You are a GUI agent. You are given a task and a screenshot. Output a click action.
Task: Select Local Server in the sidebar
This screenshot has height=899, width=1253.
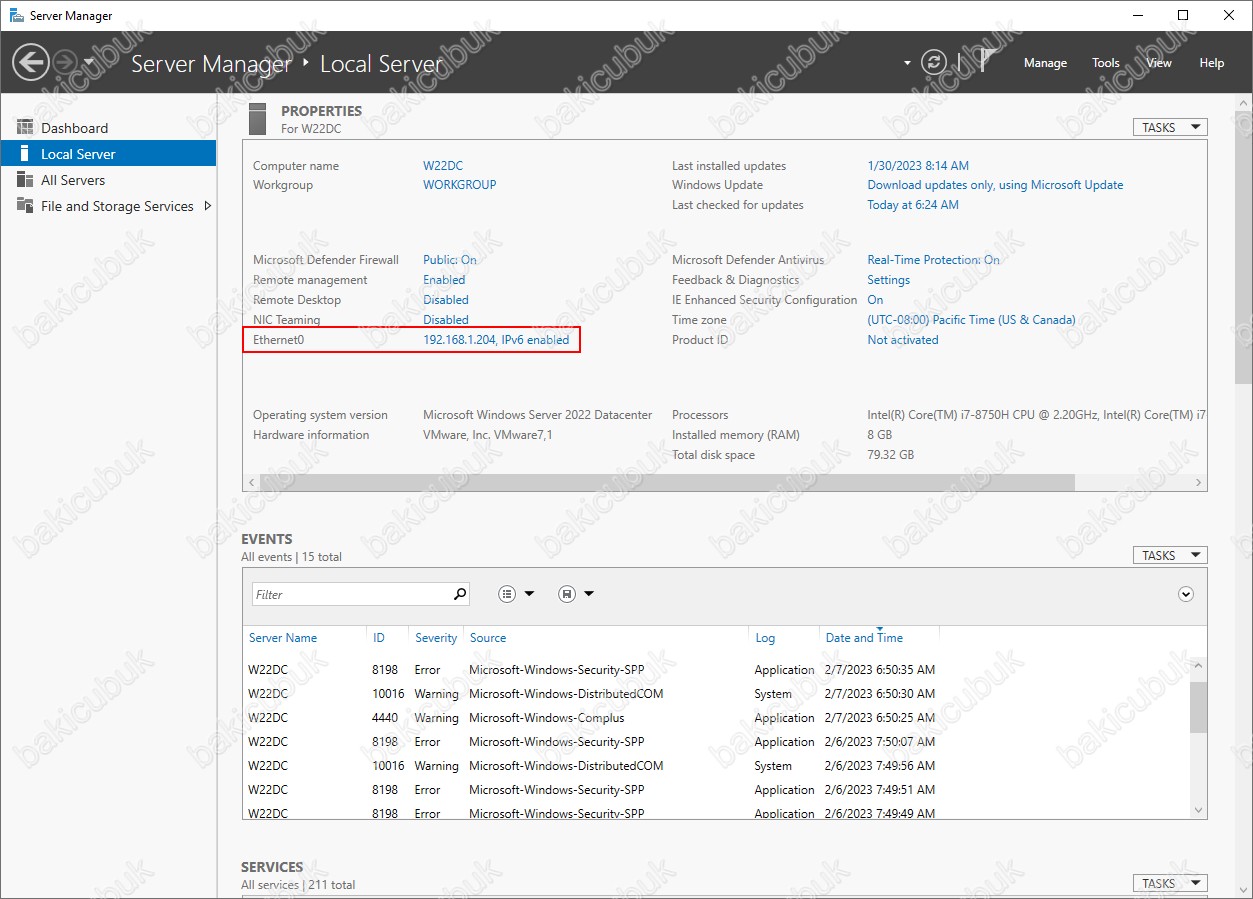[108, 154]
